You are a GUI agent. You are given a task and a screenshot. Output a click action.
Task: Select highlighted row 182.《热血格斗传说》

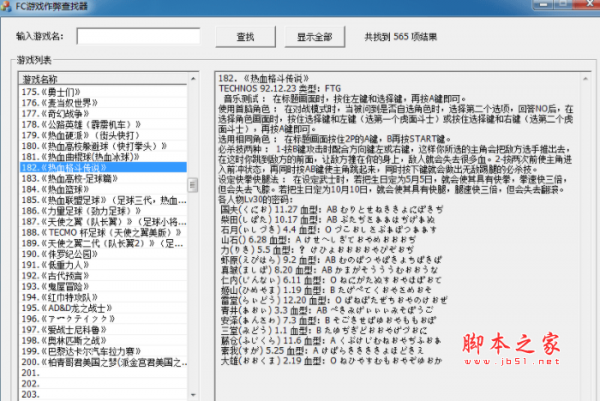click(103, 168)
